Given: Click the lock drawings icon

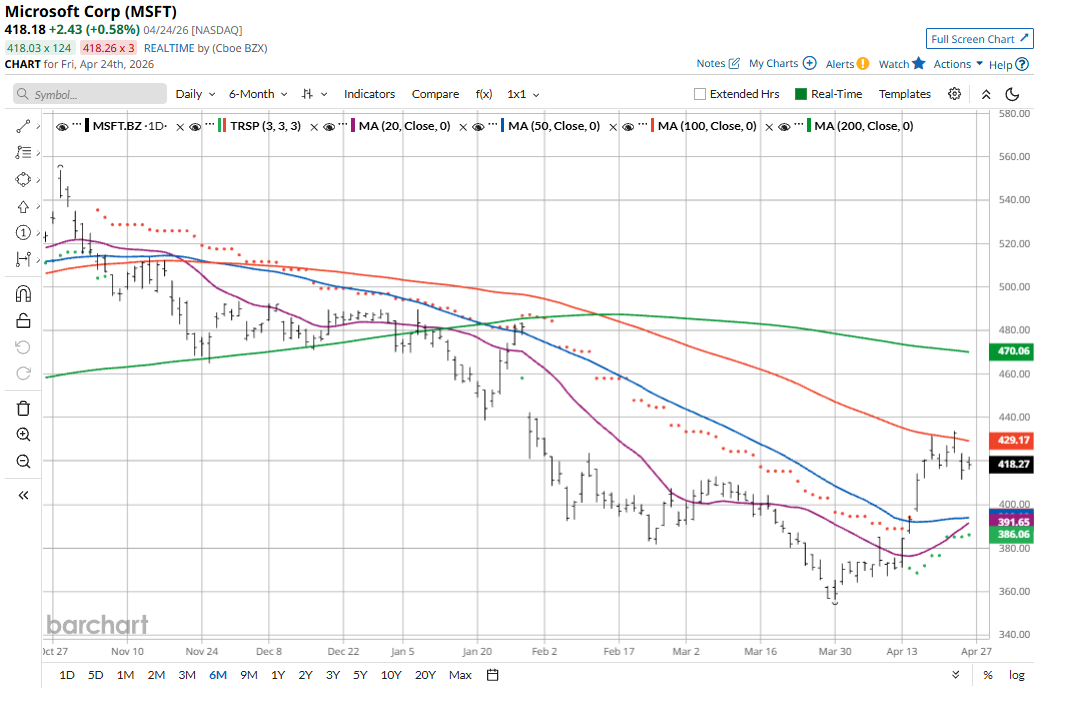Looking at the screenshot, I should 24,321.
